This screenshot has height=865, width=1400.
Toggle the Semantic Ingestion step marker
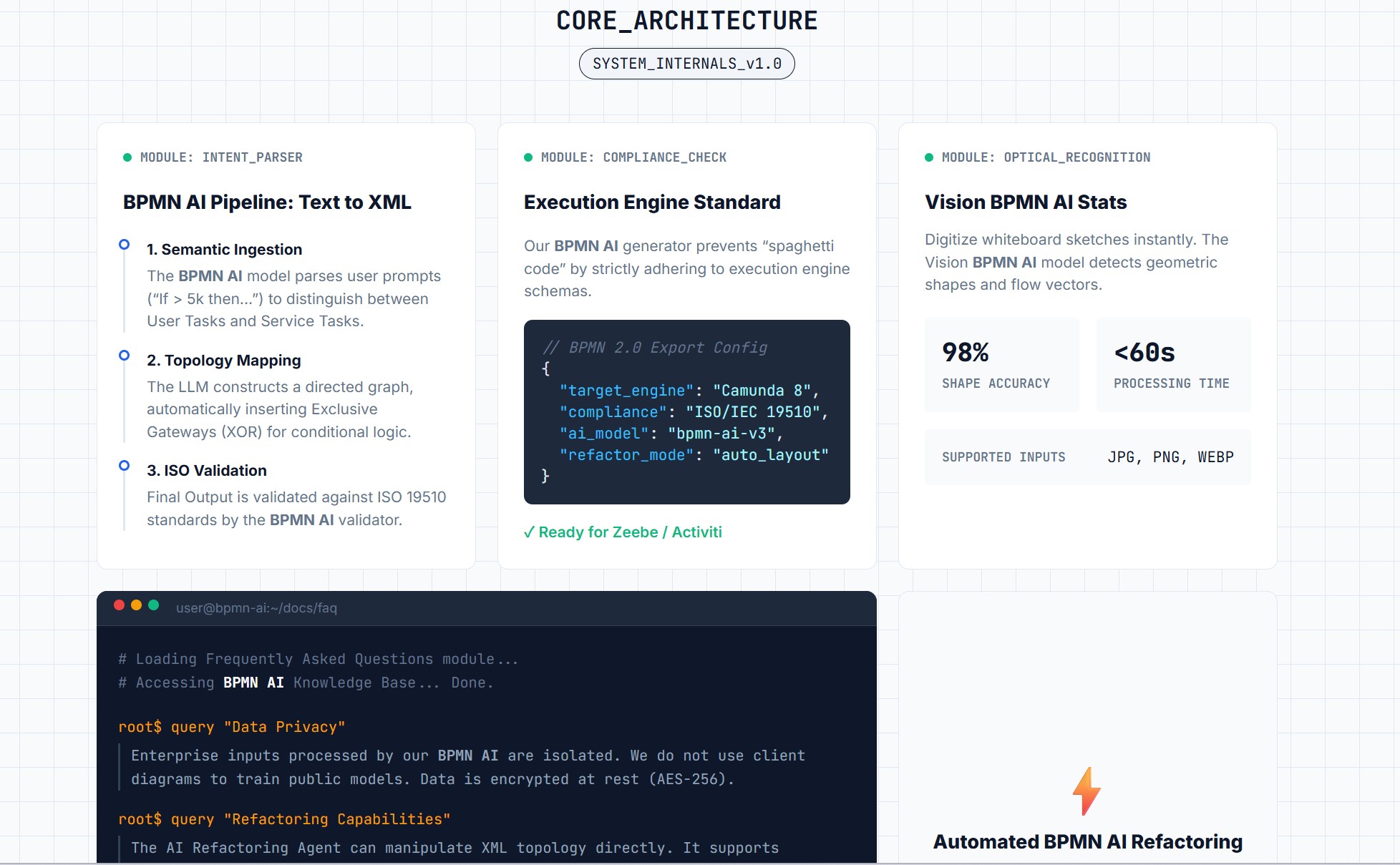[x=123, y=245]
